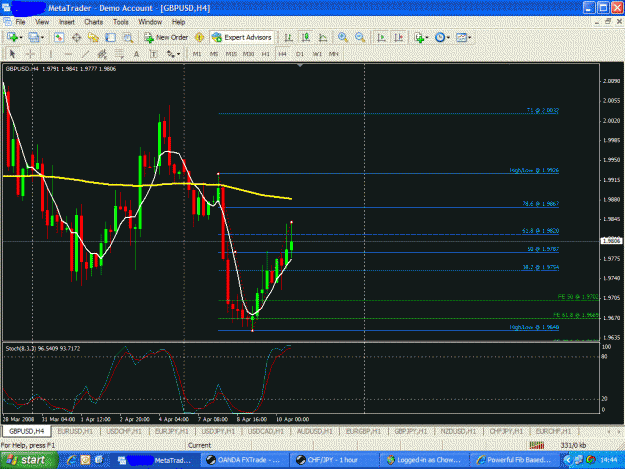Switch to GBPJPY,H1 chart tab
The width and height of the screenshot is (625, 469).
[411, 431]
